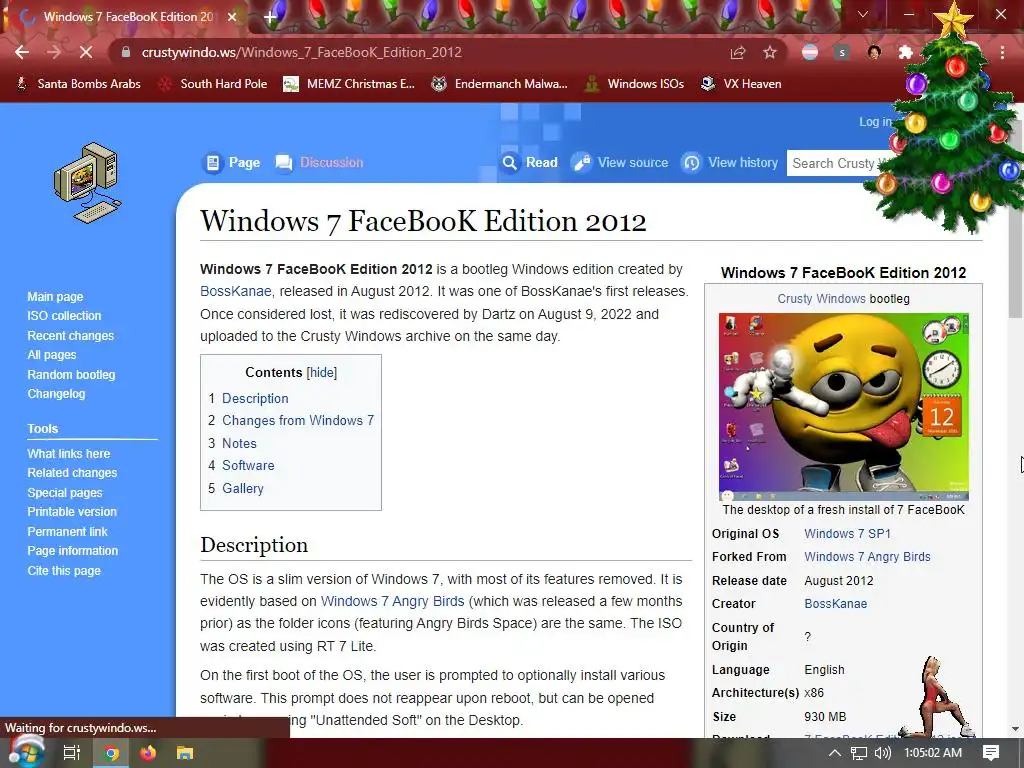Open Windows 7 Angry Birds link in Description
This screenshot has height=768, width=1024.
pyautogui.click(x=392, y=601)
